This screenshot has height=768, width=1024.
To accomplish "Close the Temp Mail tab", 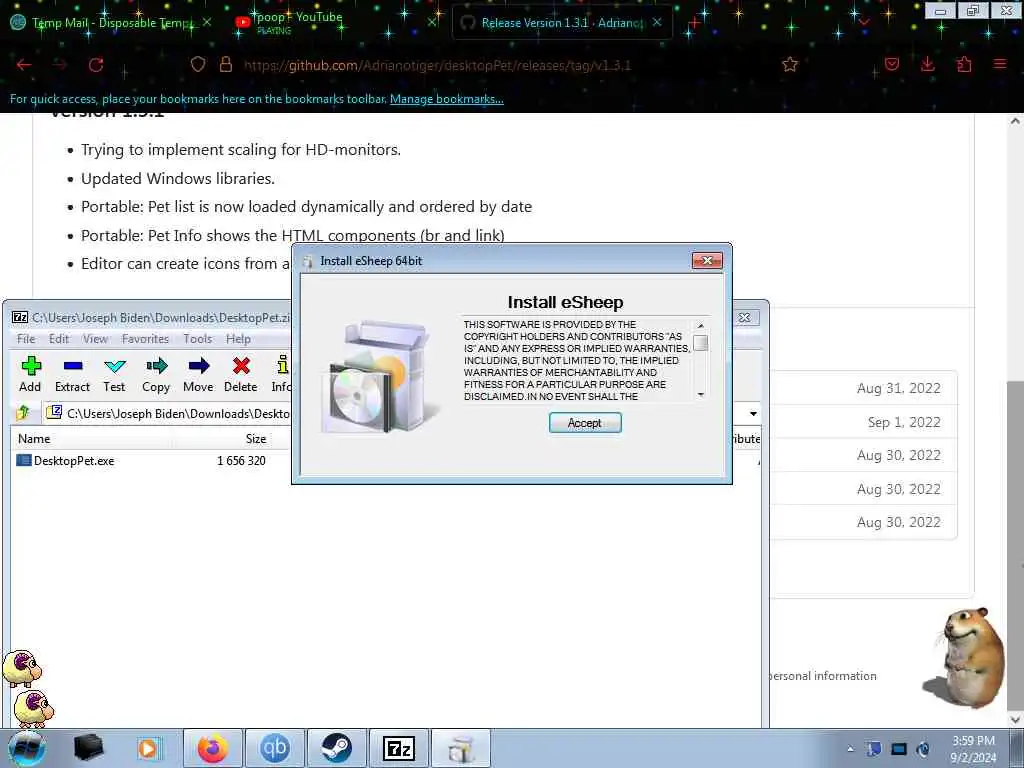I will point(207,22).
